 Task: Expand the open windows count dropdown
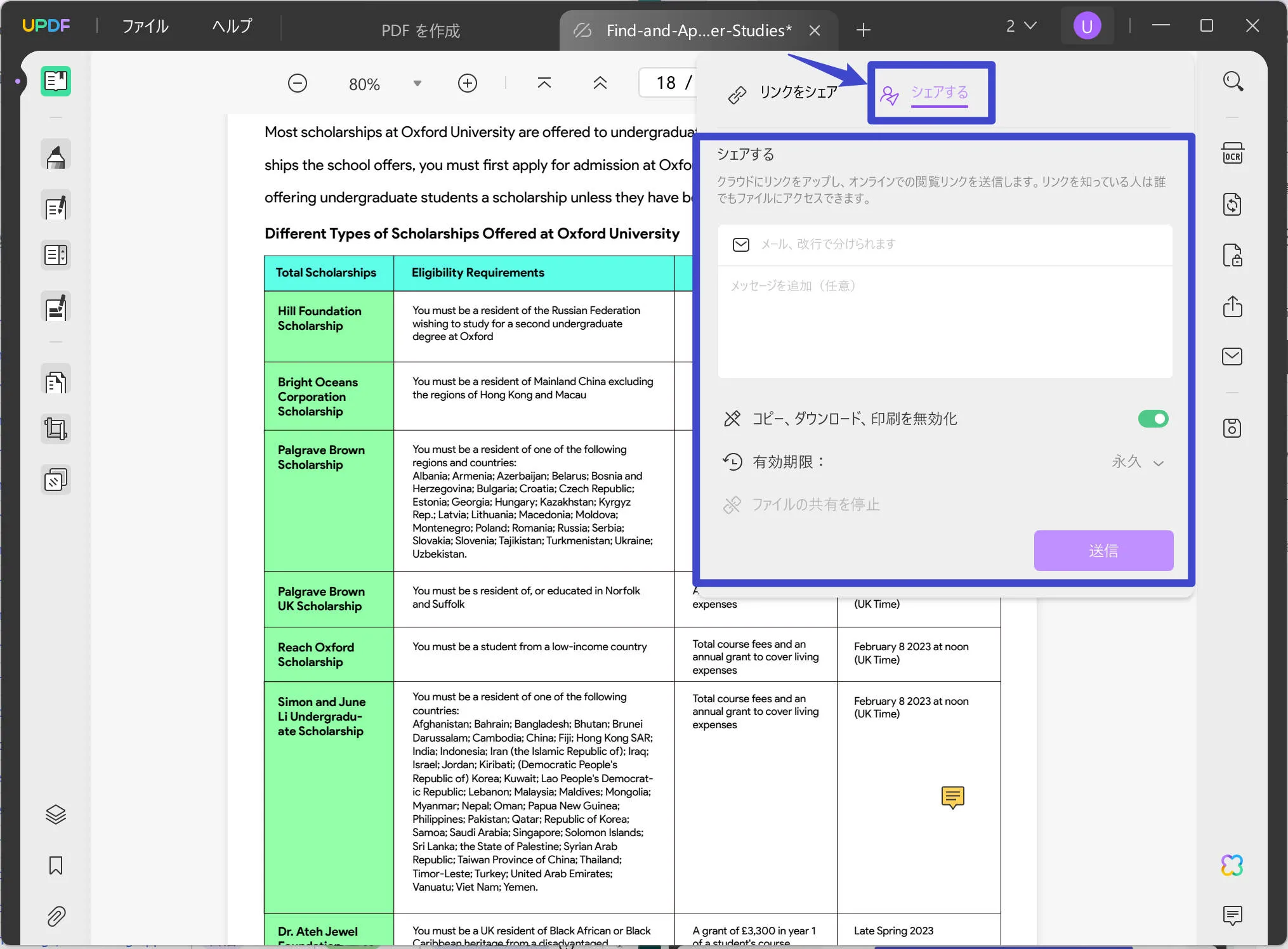pyautogui.click(x=1022, y=26)
